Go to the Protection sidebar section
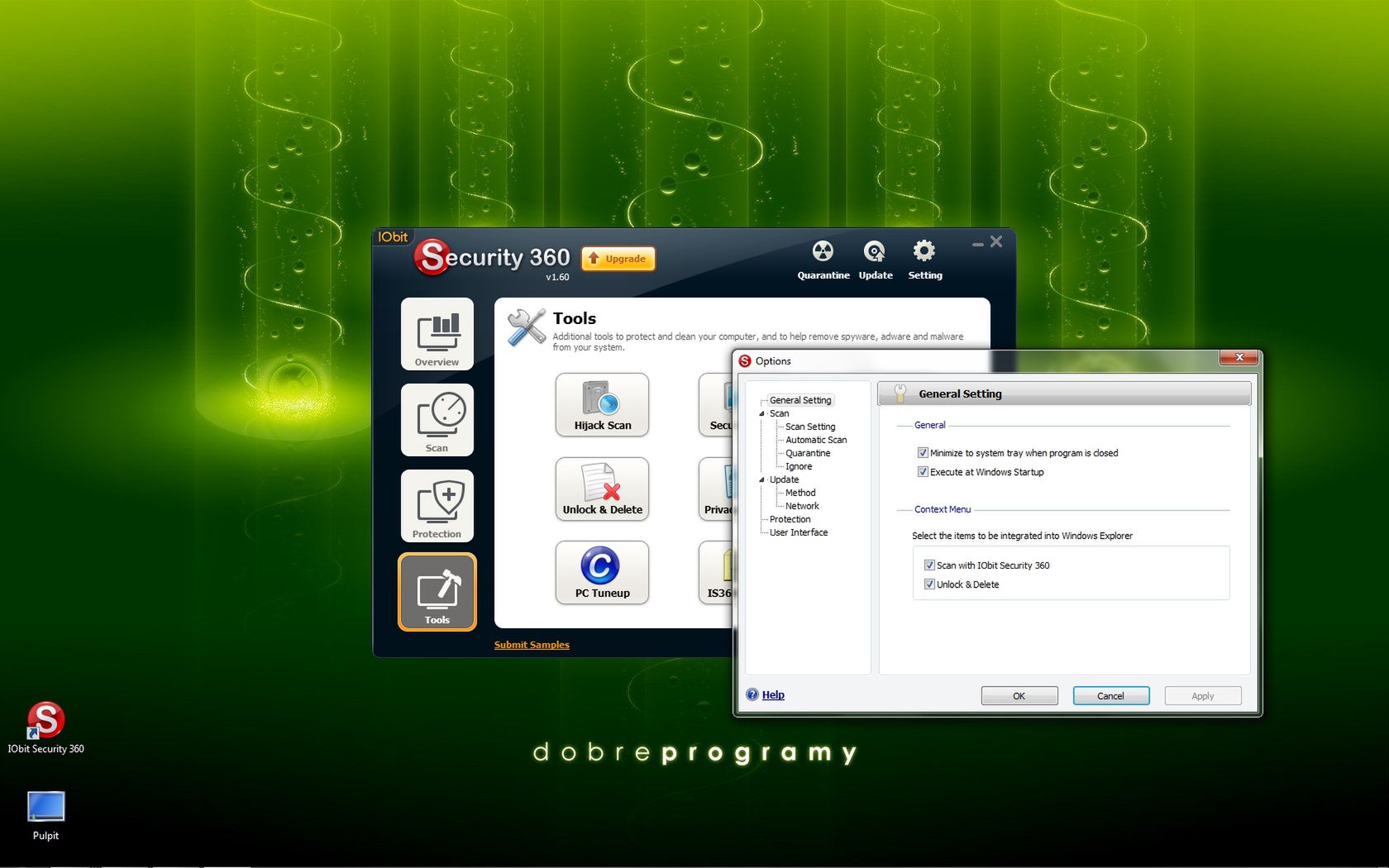 [437, 506]
